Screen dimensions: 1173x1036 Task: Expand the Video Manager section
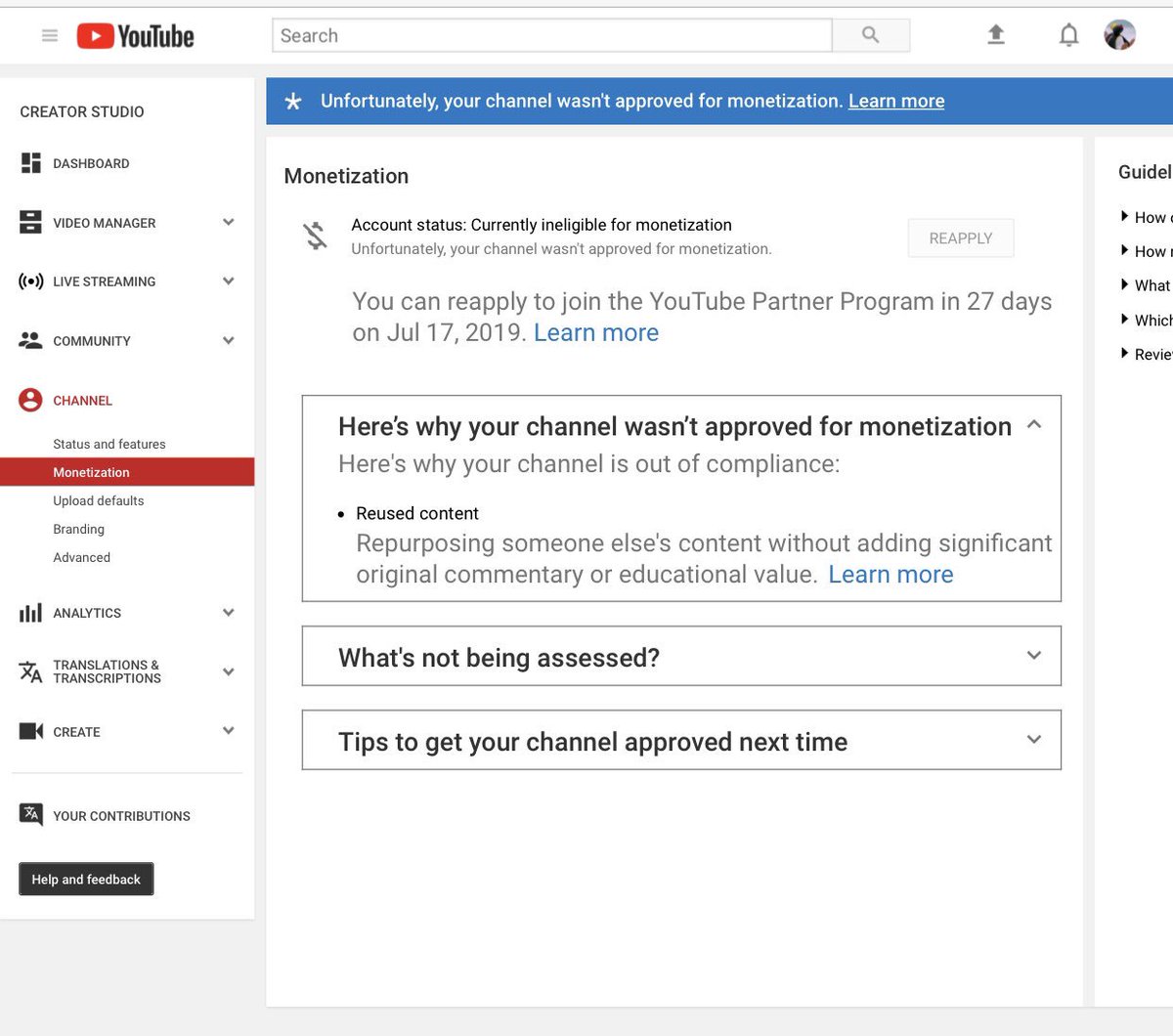[x=229, y=223]
